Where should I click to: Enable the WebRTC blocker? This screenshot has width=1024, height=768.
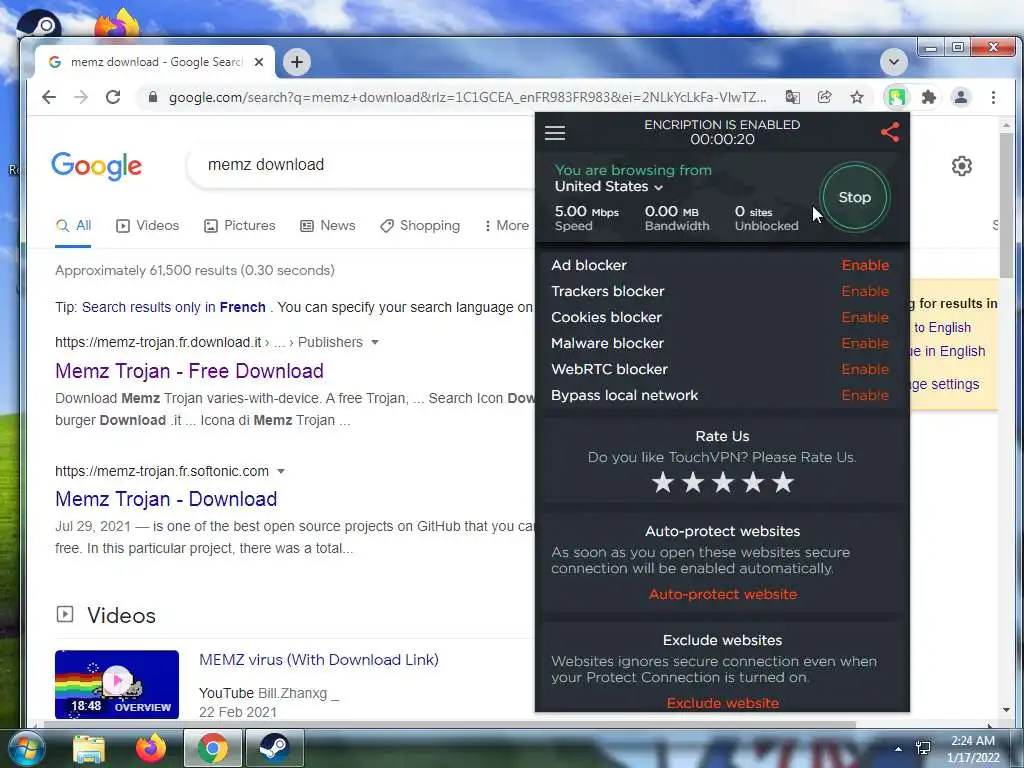click(865, 370)
